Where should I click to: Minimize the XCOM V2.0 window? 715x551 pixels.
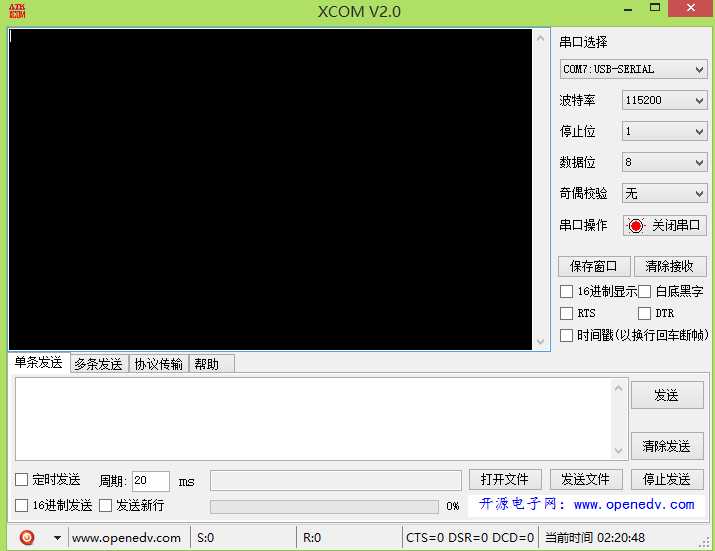628,9
